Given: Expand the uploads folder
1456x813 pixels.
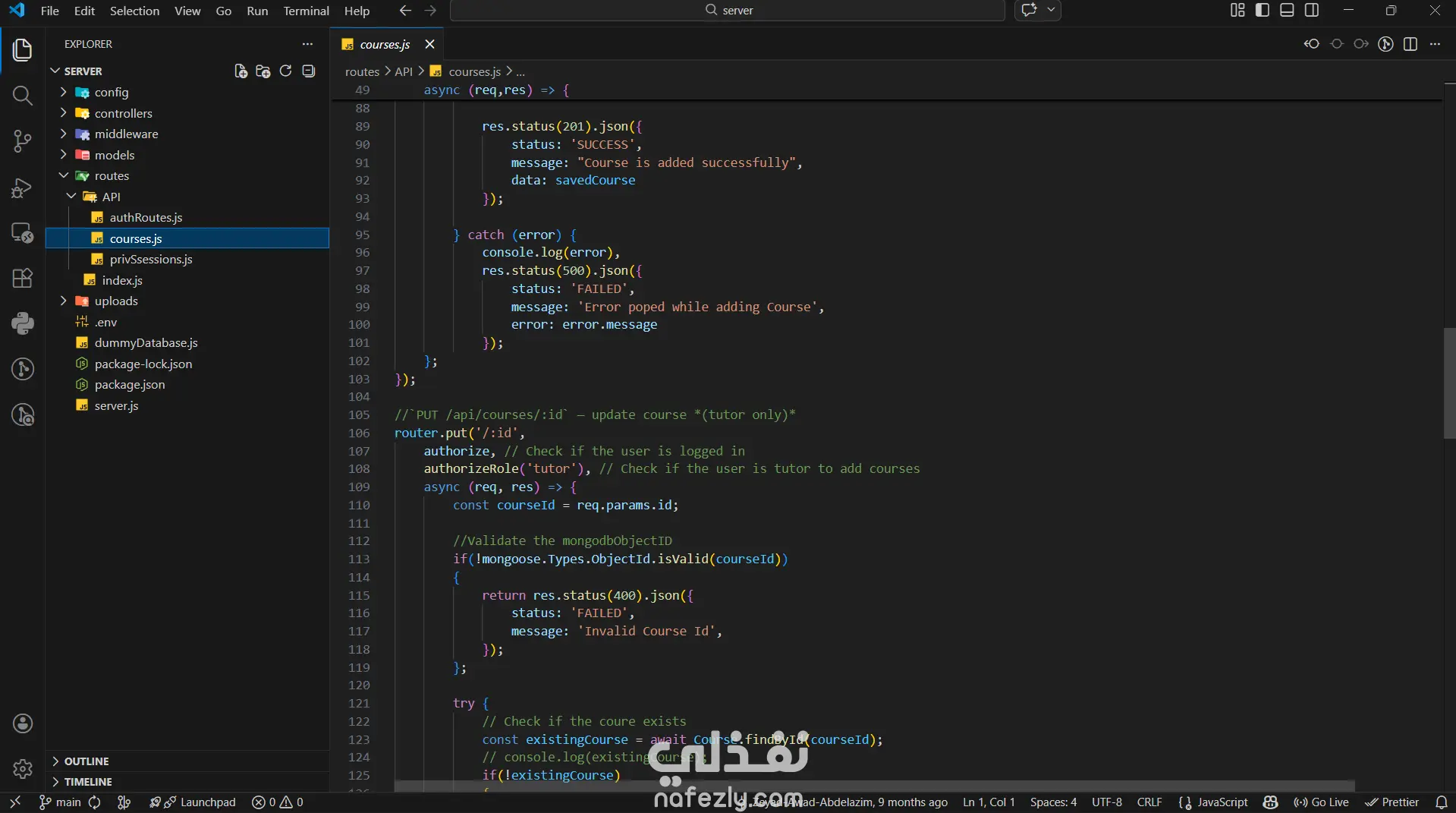Looking at the screenshot, I should pyautogui.click(x=64, y=301).
